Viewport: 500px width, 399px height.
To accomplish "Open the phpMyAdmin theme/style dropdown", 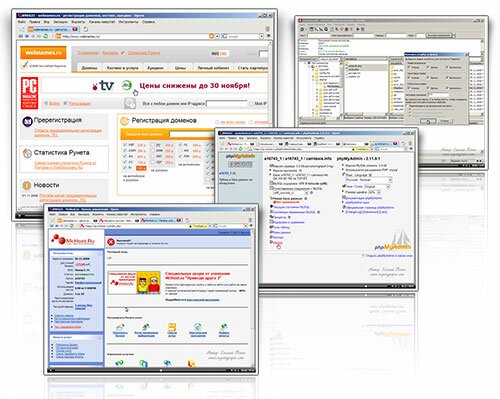I will click(377, 186).
